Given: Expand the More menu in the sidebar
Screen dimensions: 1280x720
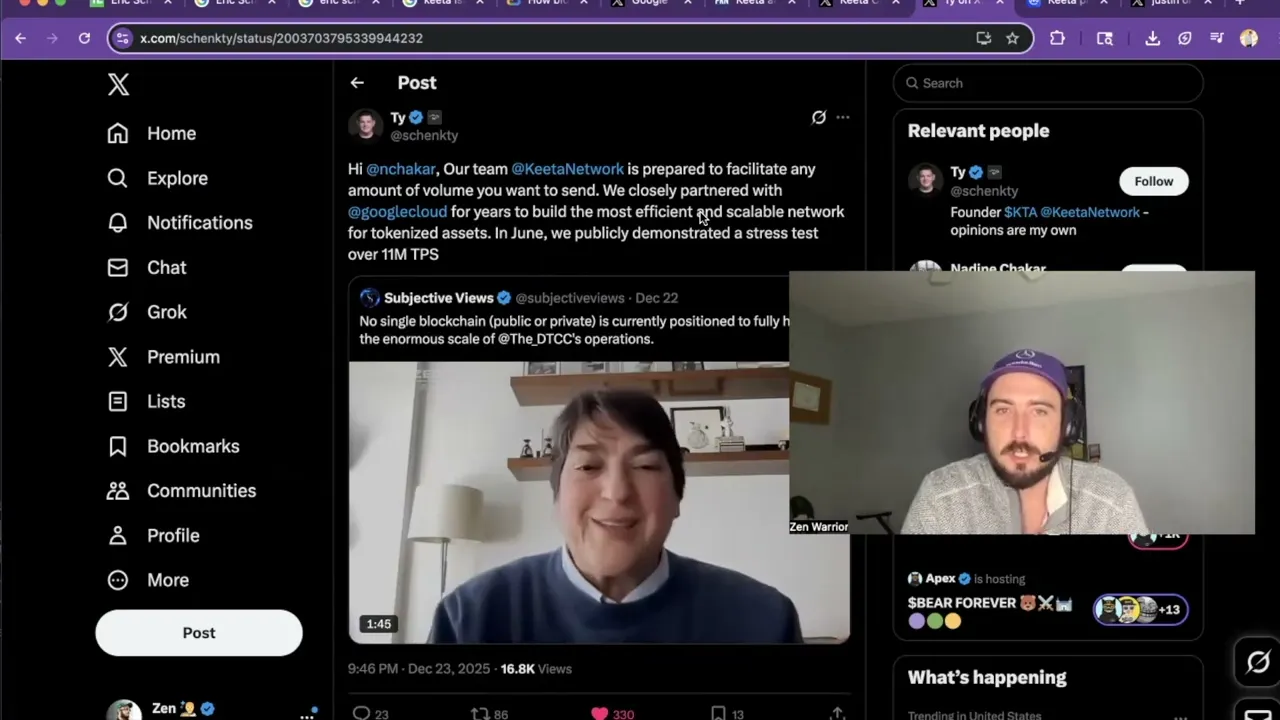Looking at the screenshot, I should [147, 580].
